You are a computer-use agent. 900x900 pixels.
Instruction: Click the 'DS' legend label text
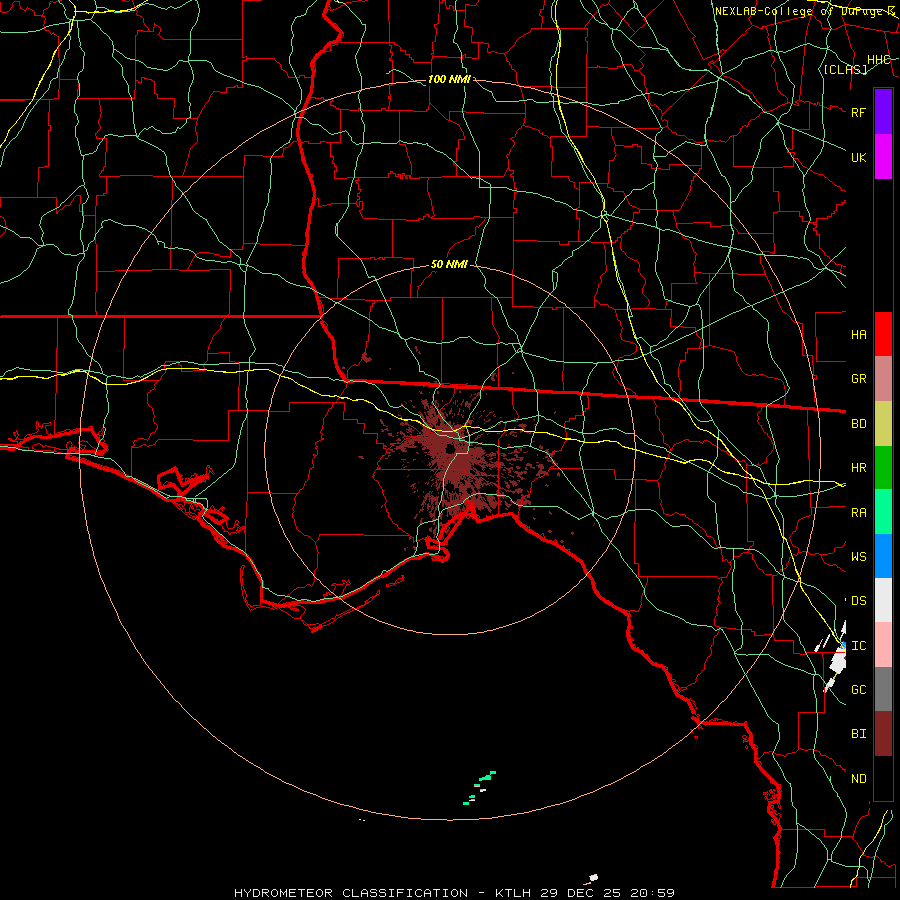pos(859,601)
